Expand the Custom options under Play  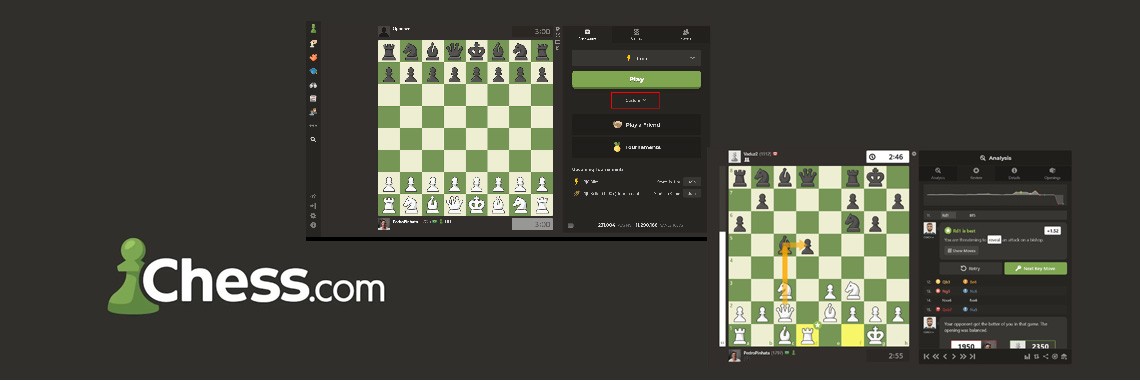[x=635, y=100]
